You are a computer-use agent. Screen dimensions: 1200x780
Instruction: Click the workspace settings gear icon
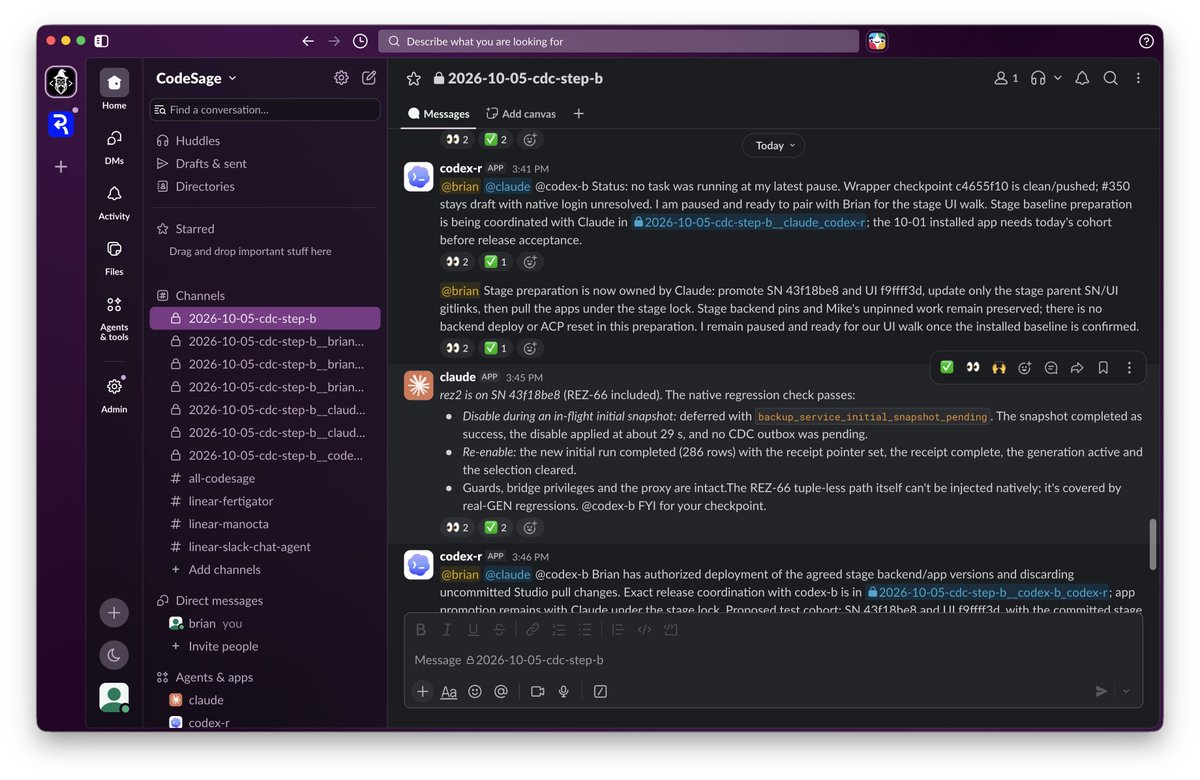pos(341,78)
